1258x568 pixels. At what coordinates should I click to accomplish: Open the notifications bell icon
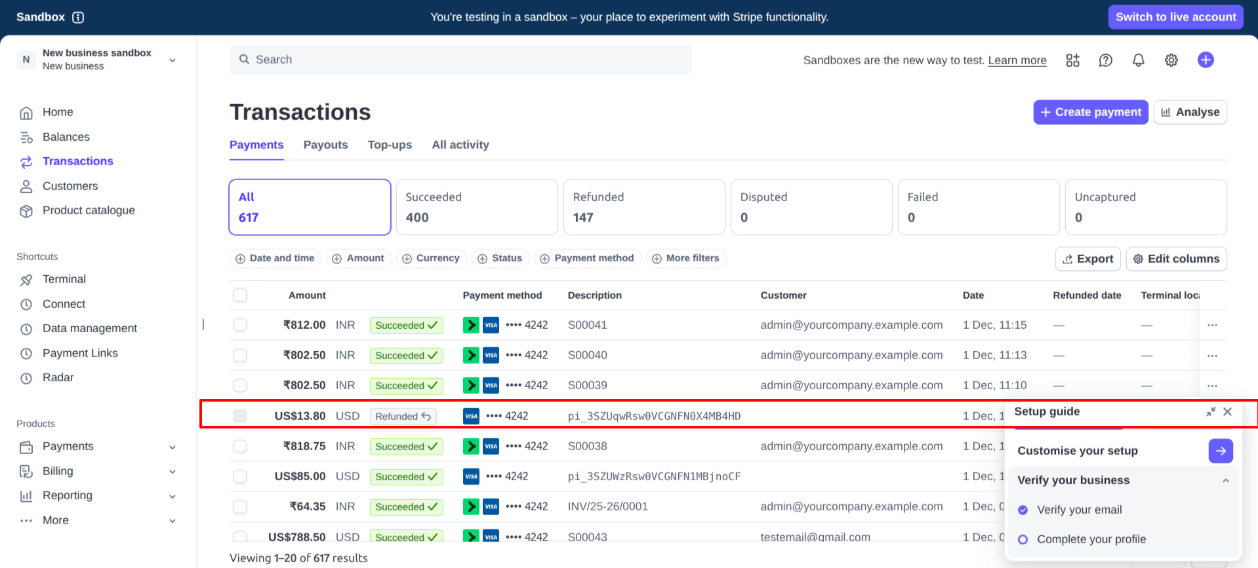1138,60
